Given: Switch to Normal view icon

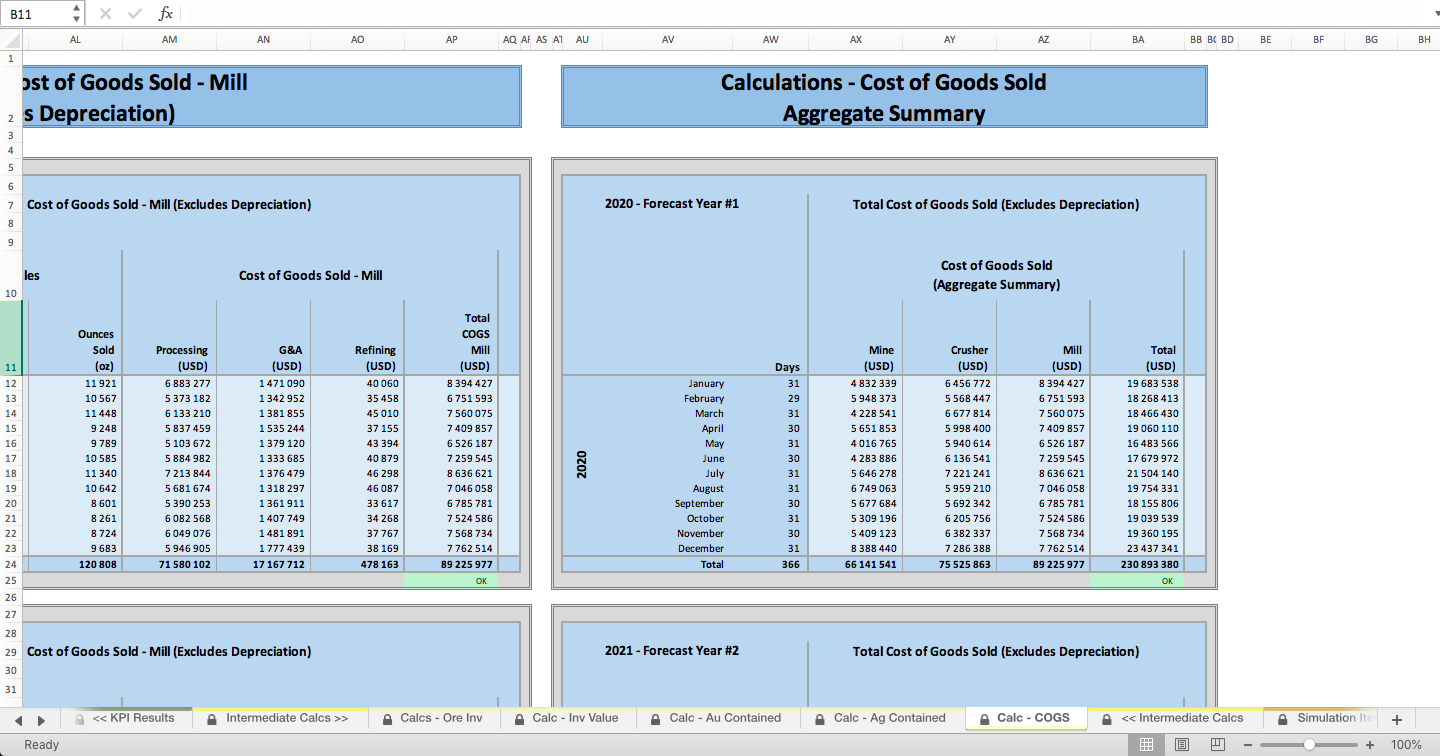Looking at the screenshot, I should click(1146, 744).
